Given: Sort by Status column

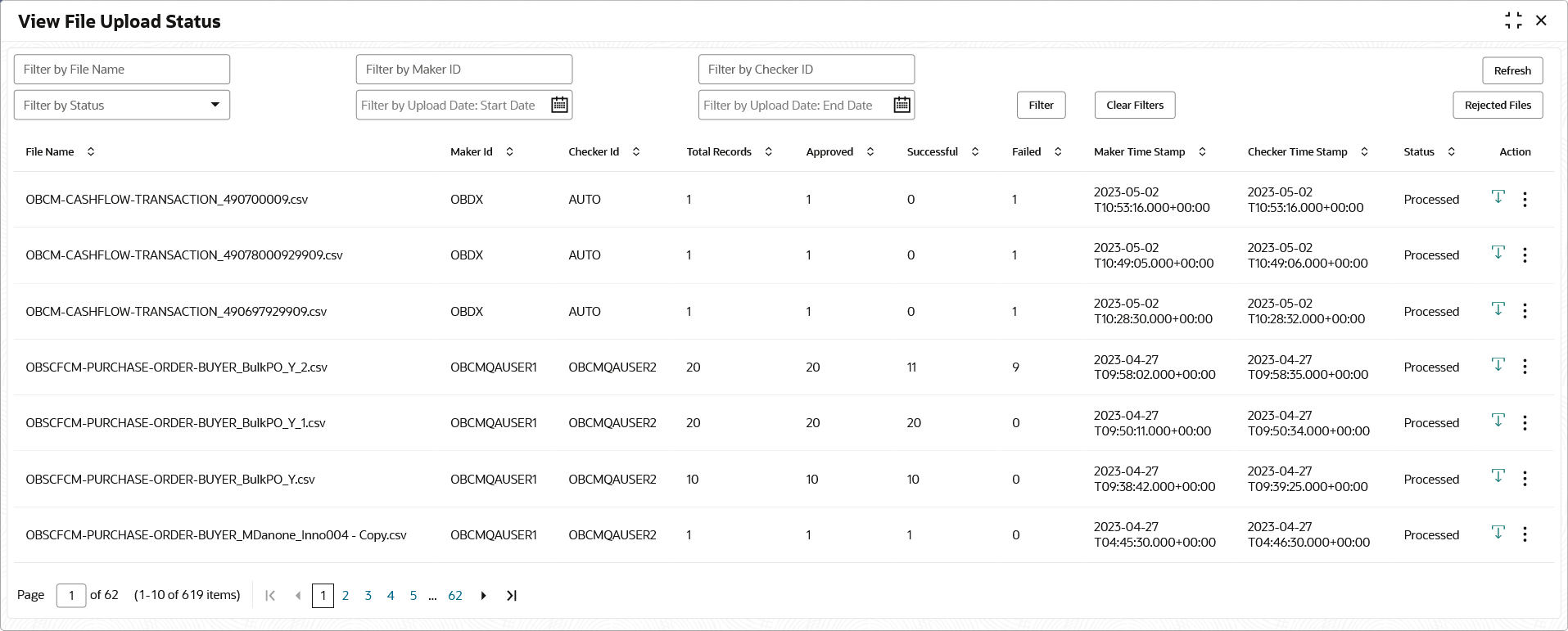Looking at the screenshot, I should tap(1451, 151).
